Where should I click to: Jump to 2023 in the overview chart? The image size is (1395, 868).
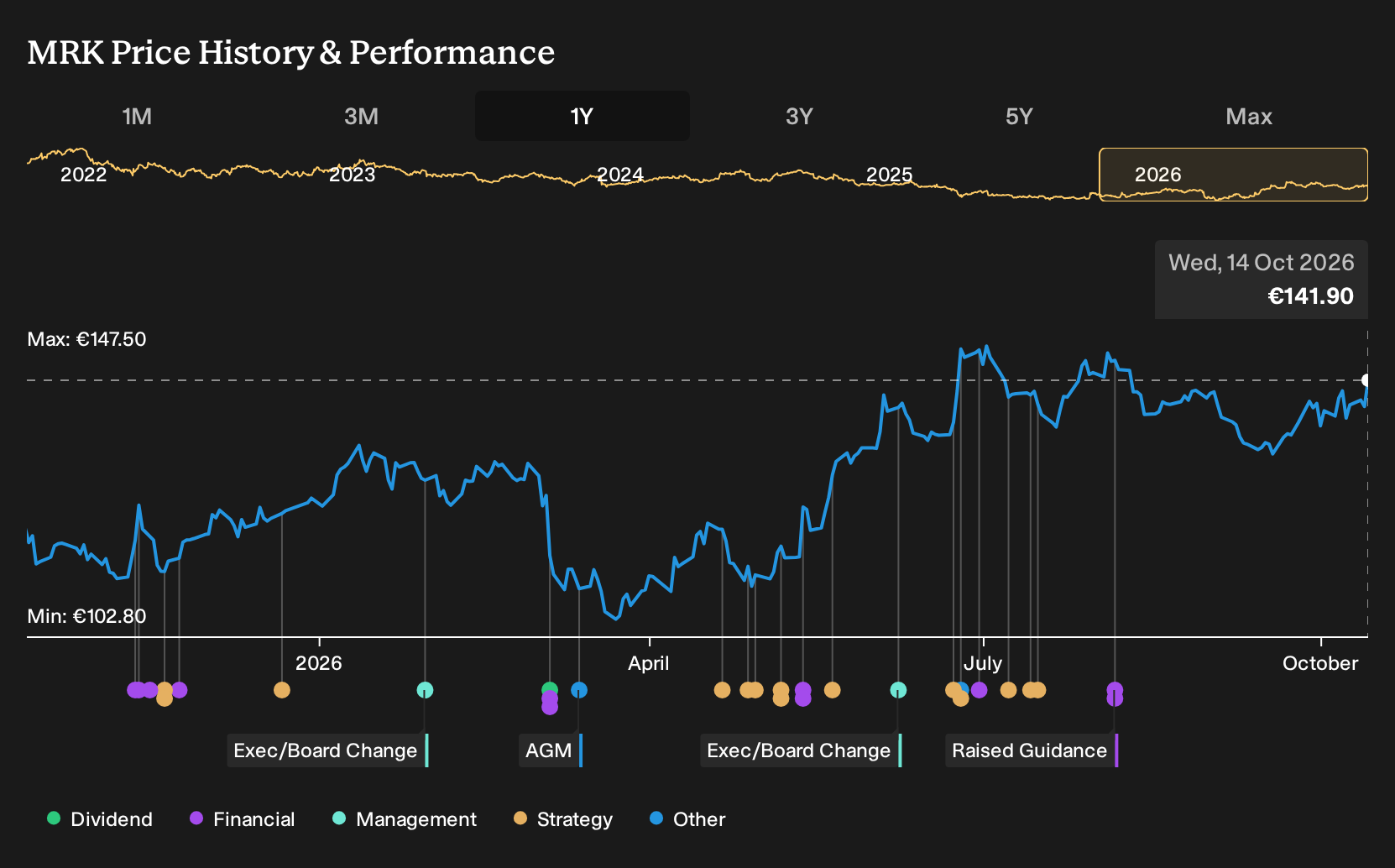click(352, 175)
